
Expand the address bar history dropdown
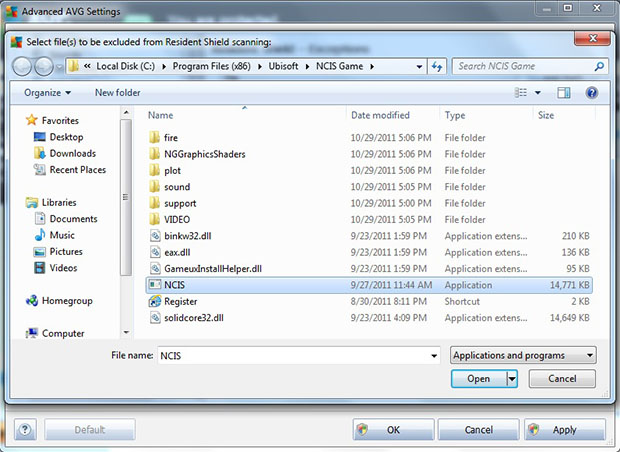[419, 66]
